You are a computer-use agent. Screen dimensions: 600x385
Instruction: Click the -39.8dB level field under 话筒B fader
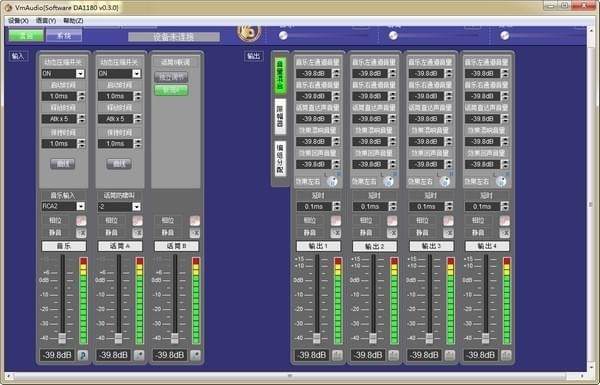[170, 355]
